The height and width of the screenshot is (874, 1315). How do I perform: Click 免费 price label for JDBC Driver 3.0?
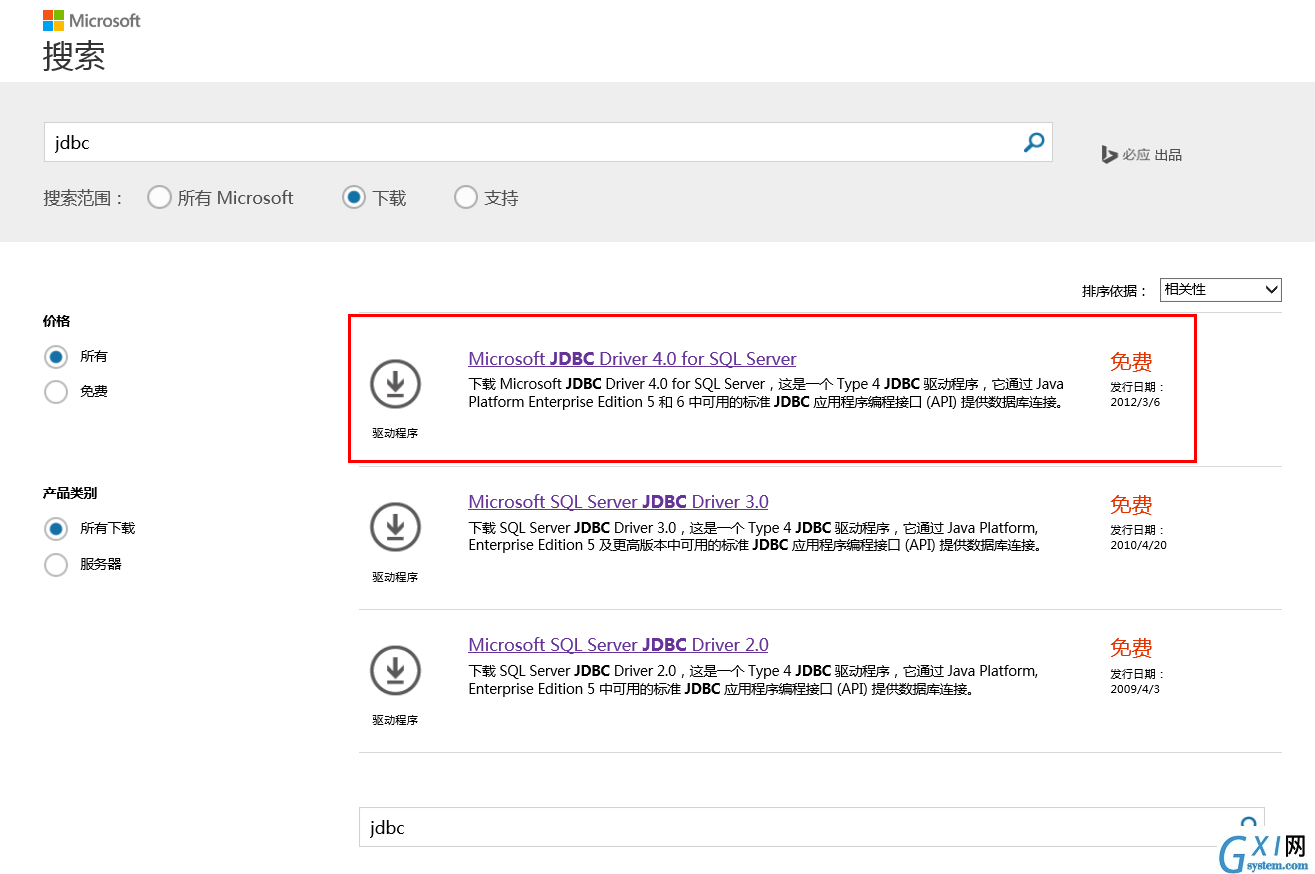coord(1131,505)
